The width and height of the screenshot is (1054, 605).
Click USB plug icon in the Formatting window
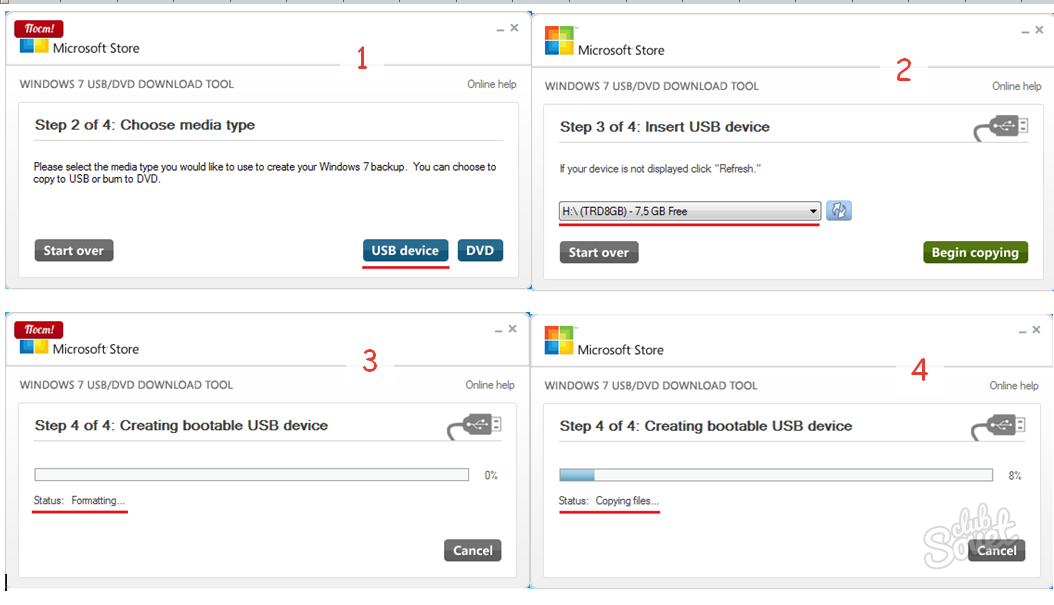click(474, 426)
